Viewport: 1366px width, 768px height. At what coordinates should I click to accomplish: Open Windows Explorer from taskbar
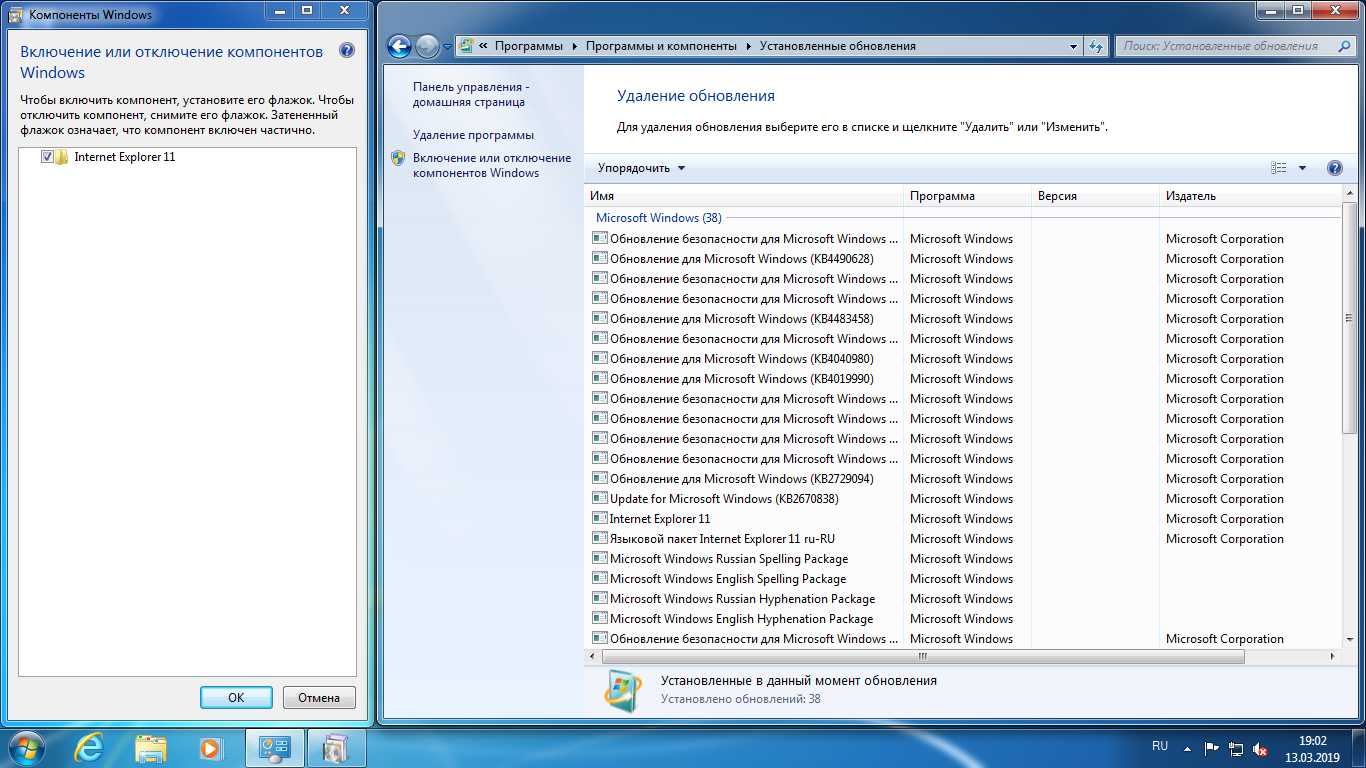tap(150, 747)
